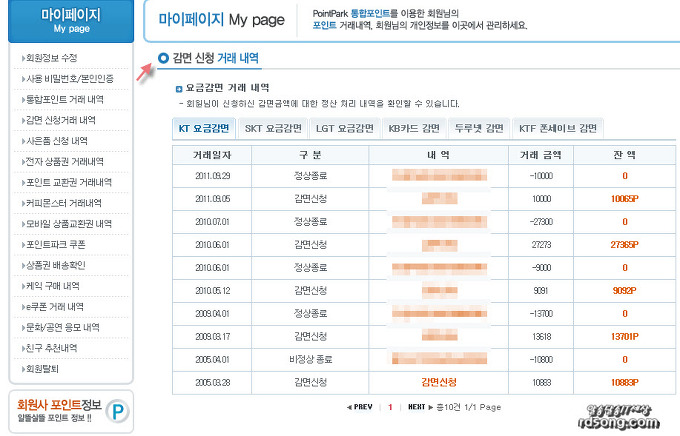Image resolution: width=680 pixels, height=436 pixels.
Task: Click the blue circle icon beside 감면 신청 거래 내역
Action: tap(164, 59)
